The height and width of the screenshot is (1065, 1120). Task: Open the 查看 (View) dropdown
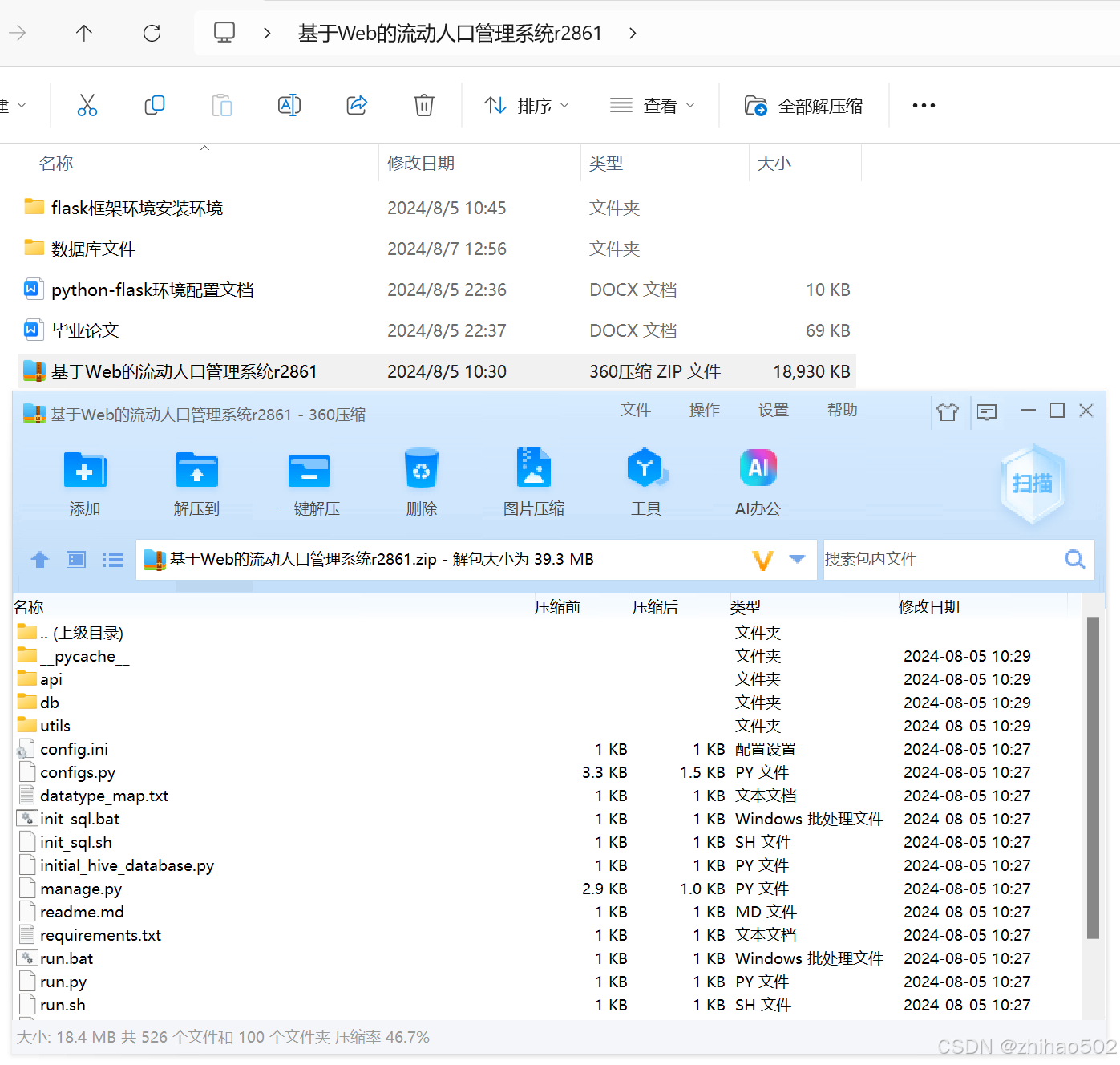pos(652,105)
